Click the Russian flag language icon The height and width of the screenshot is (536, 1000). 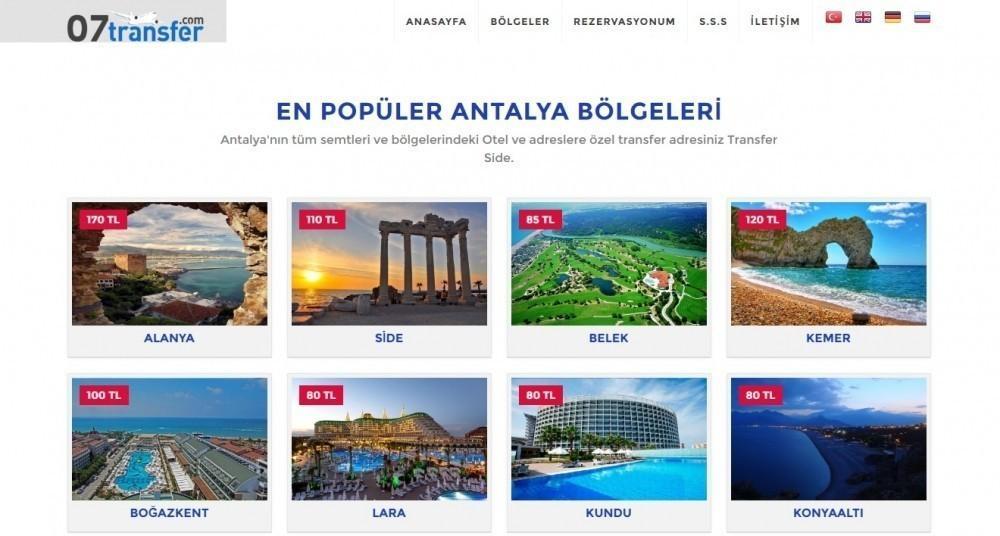click(922, 17)
